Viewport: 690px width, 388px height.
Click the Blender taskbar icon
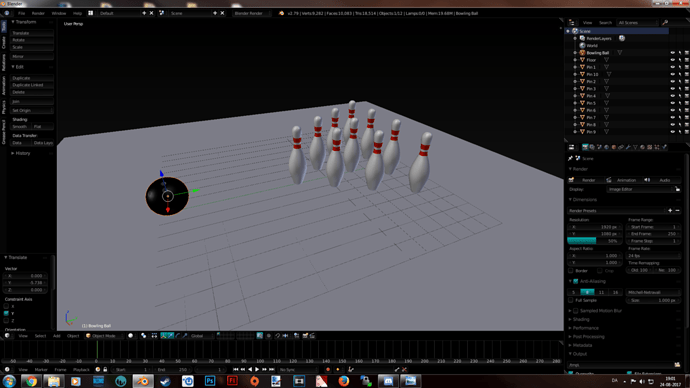point(143,381)
